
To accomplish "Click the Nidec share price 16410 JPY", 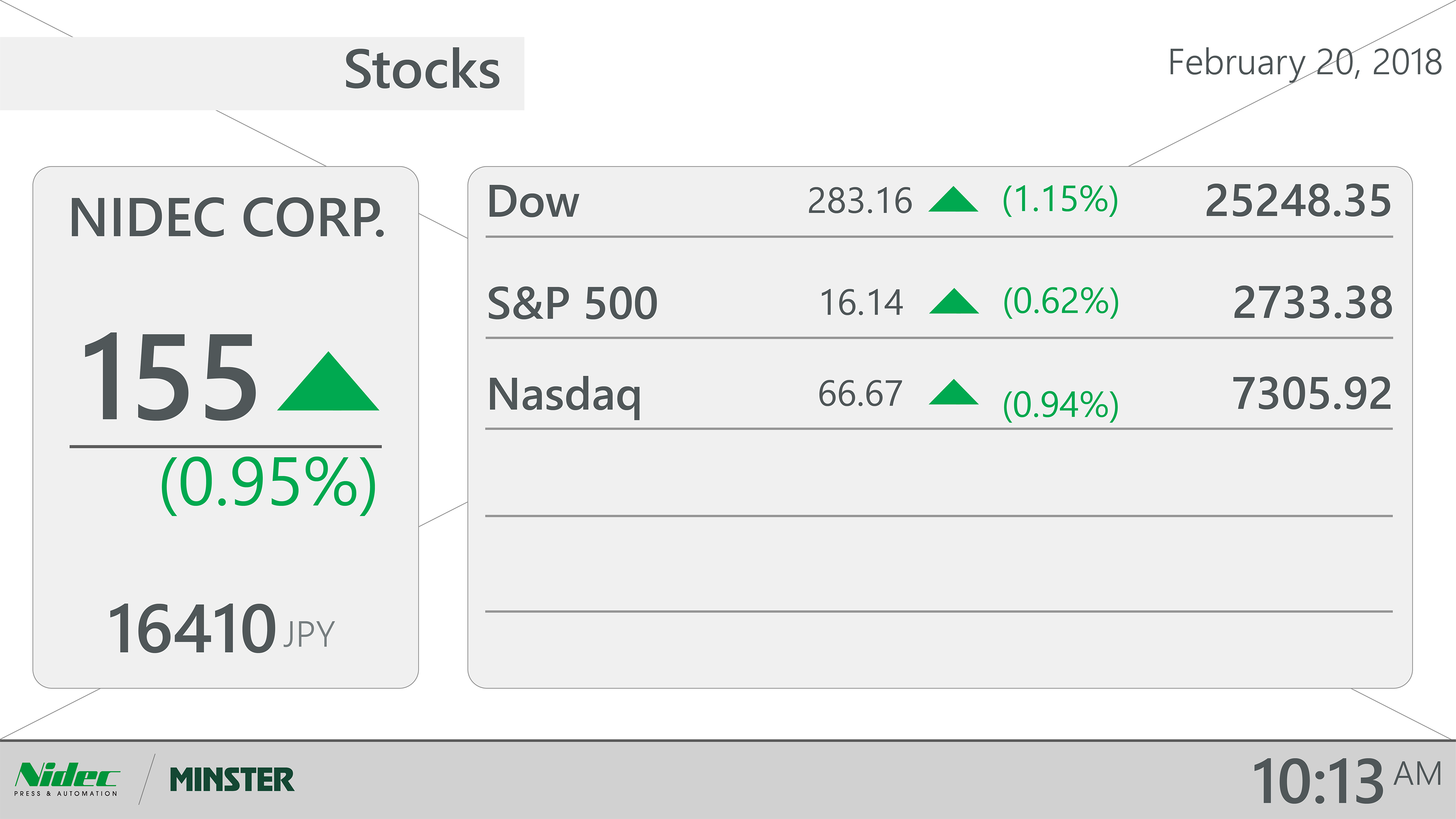I will point(220,629).
